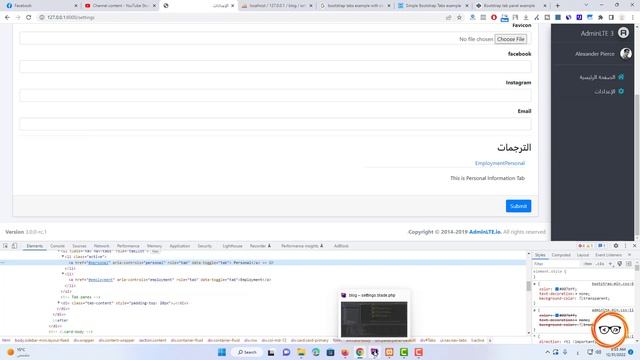Open the Chrome three-dot menu
The height and width of the screenshot is (360, 640).
[633, 18]
